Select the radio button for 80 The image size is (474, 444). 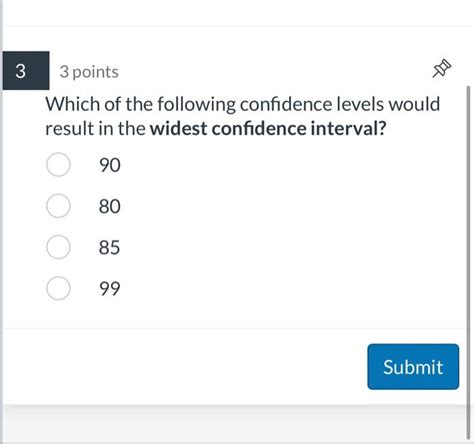point(58,206)
